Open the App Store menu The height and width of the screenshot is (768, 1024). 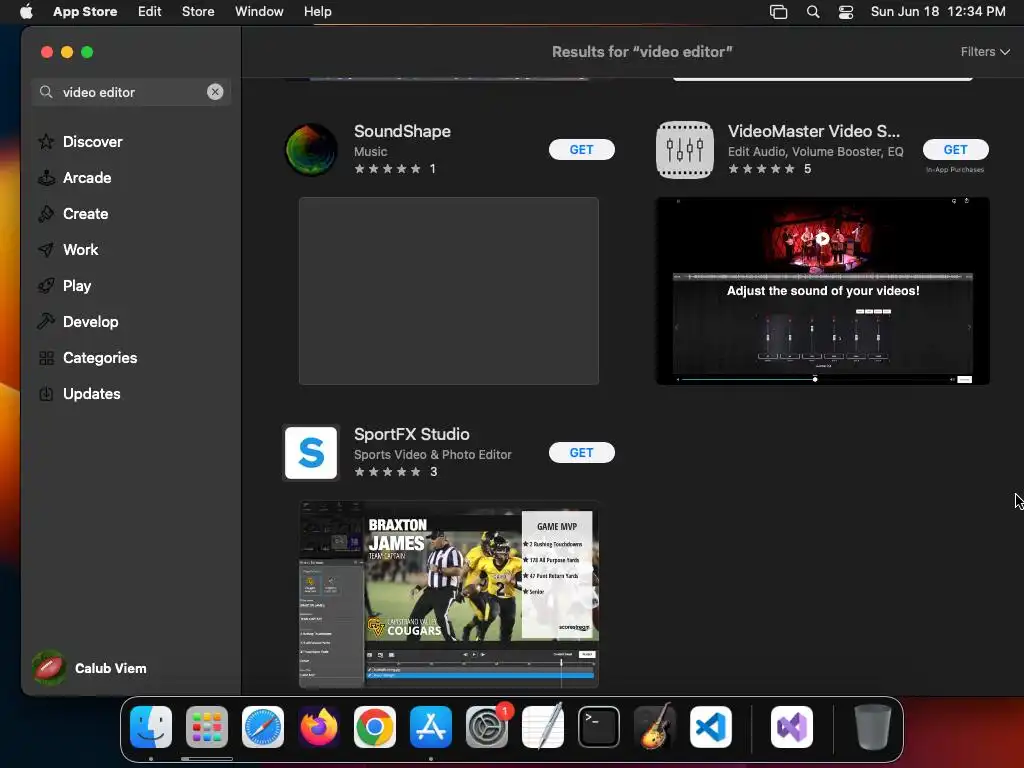click(85, 12)
